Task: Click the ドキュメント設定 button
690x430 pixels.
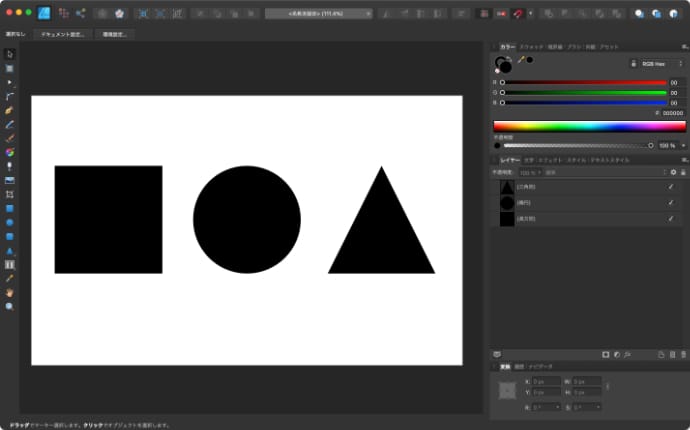Action: point(62,34)
